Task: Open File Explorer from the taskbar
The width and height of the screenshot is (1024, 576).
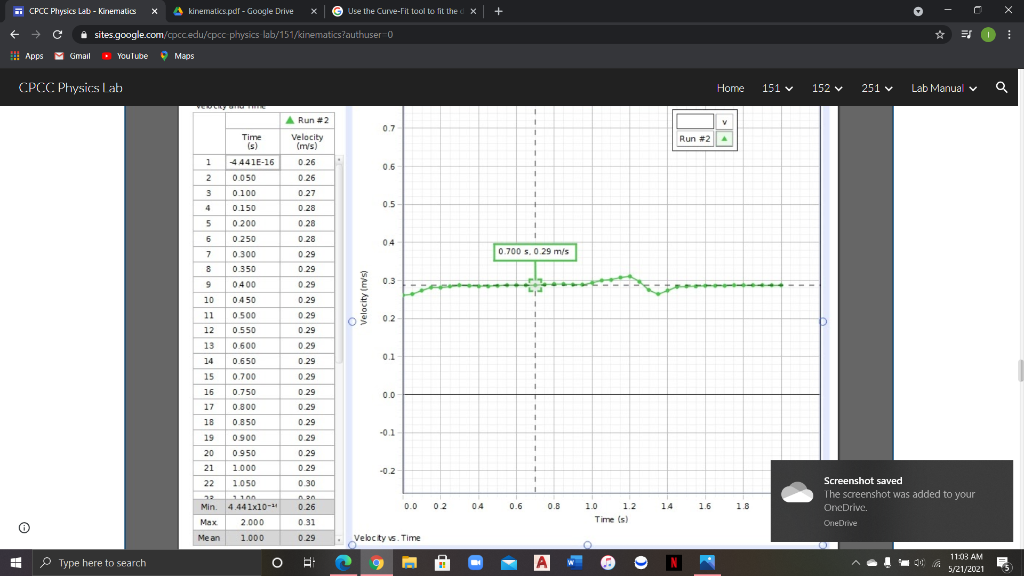Action: point(410,562)
